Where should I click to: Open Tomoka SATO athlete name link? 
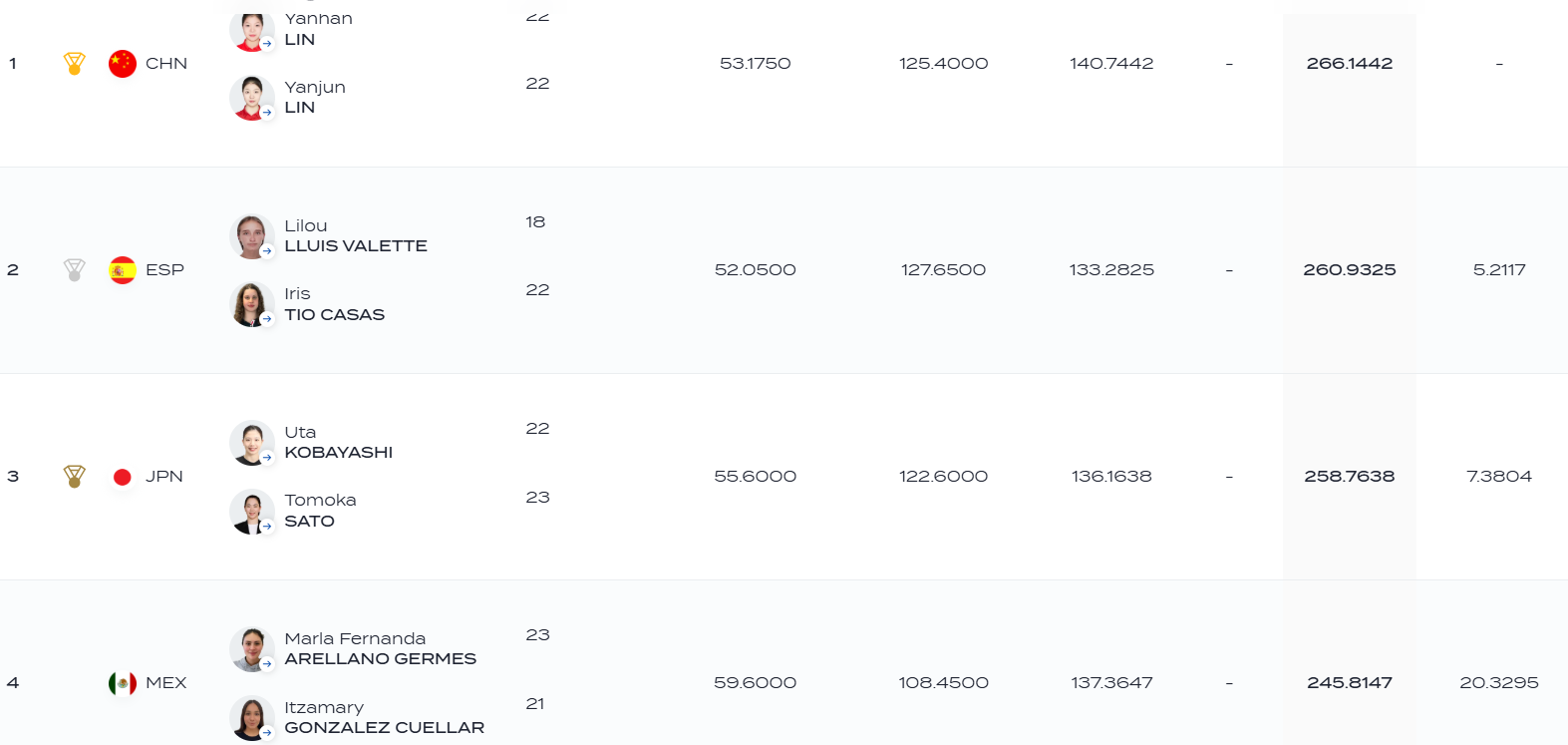pos(320,511)
